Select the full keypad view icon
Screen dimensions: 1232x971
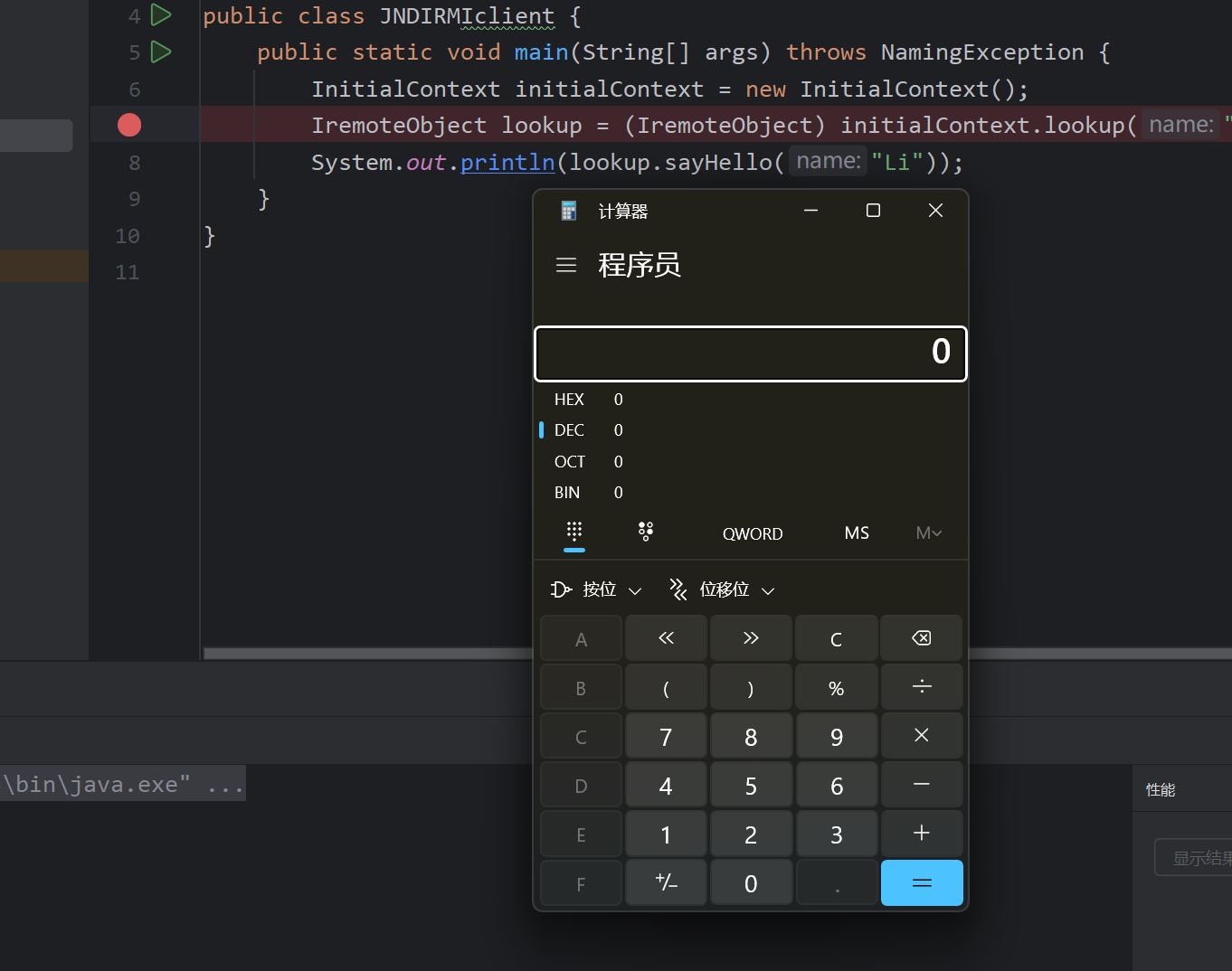click(x=574, y=533)
